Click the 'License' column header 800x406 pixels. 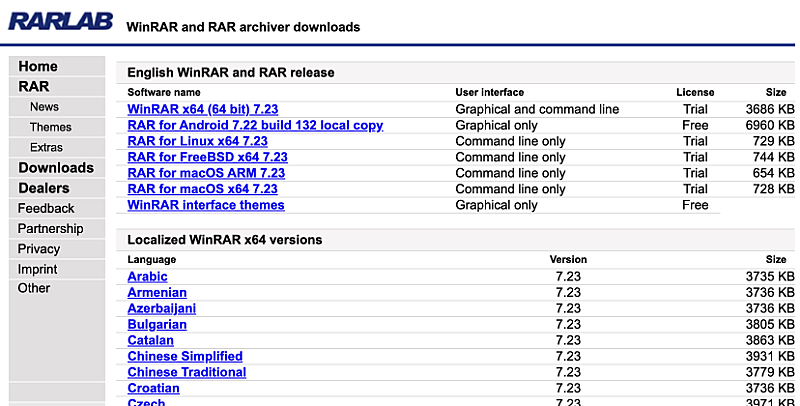tap(695, 92)
